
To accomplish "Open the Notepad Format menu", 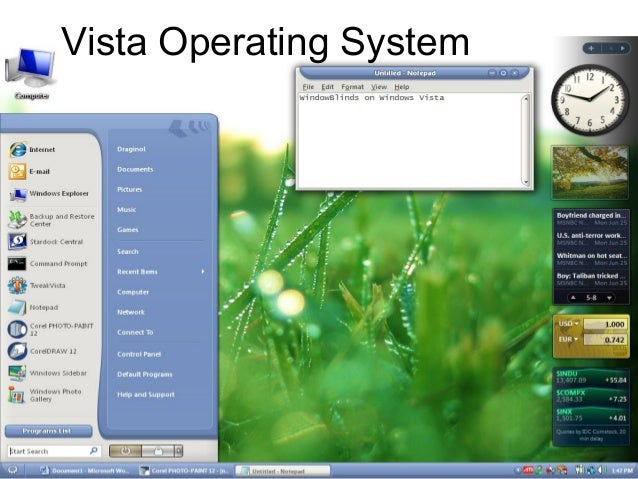I will 352,87.
